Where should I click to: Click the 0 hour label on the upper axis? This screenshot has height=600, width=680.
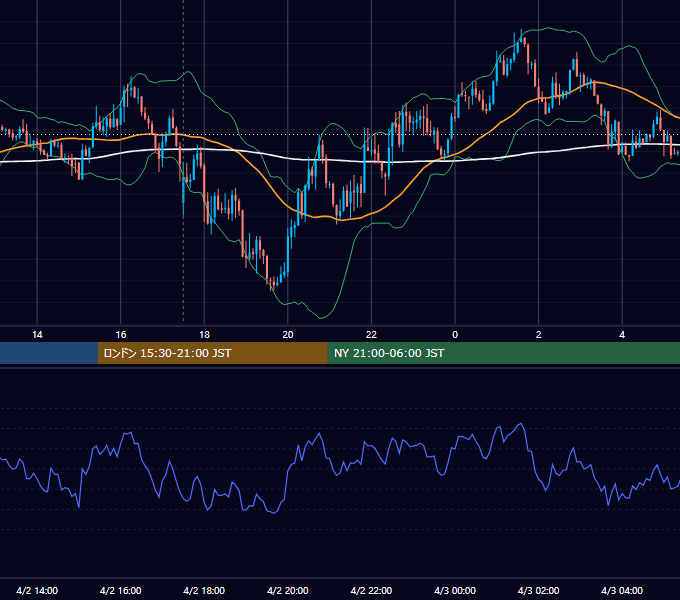455,335
